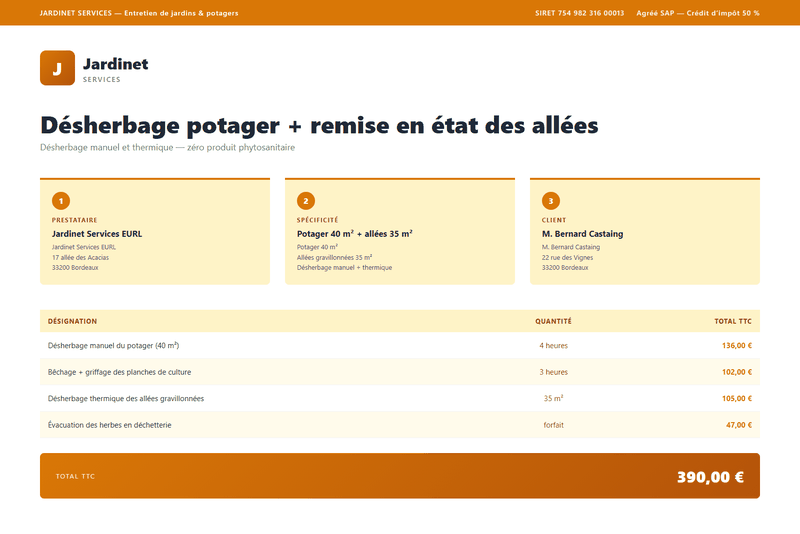Viewport: 800px width, 534px height.
Task: Click 'Agréé SAP — Crédit d'impôt 50 %'
Action: 697,13
